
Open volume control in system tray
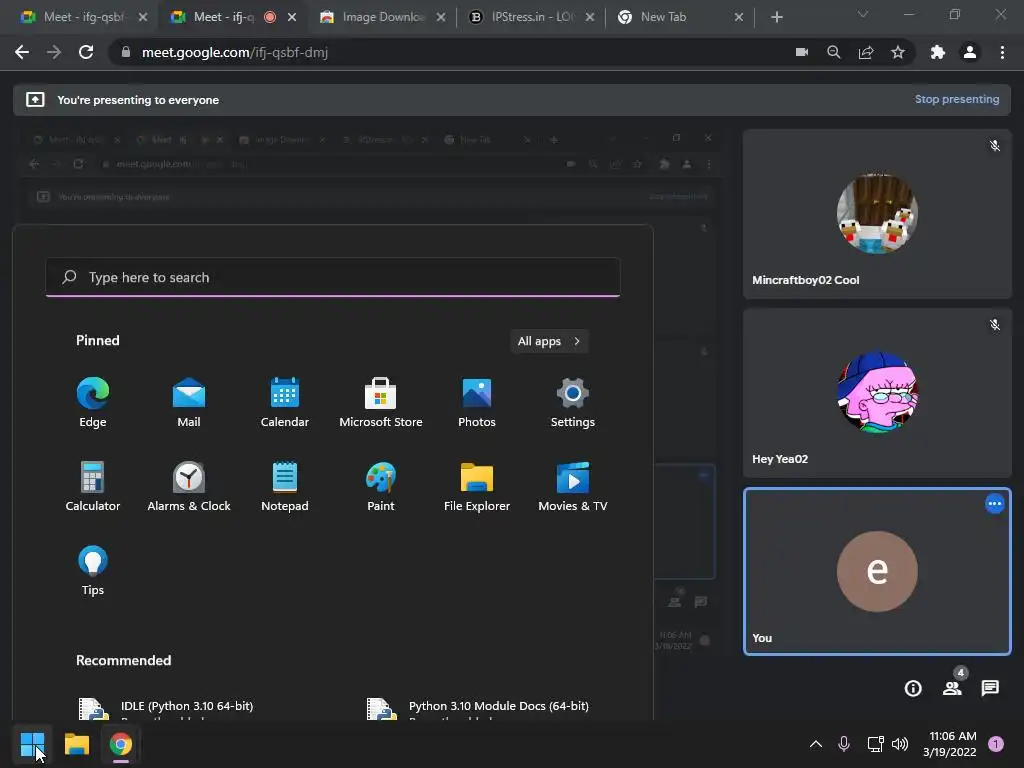(900, 743)
